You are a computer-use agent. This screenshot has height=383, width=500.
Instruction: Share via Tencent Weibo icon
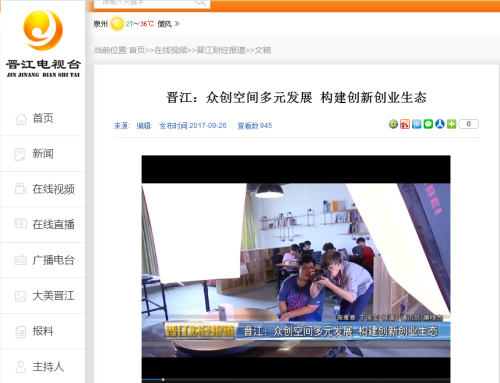pos(417,124)
